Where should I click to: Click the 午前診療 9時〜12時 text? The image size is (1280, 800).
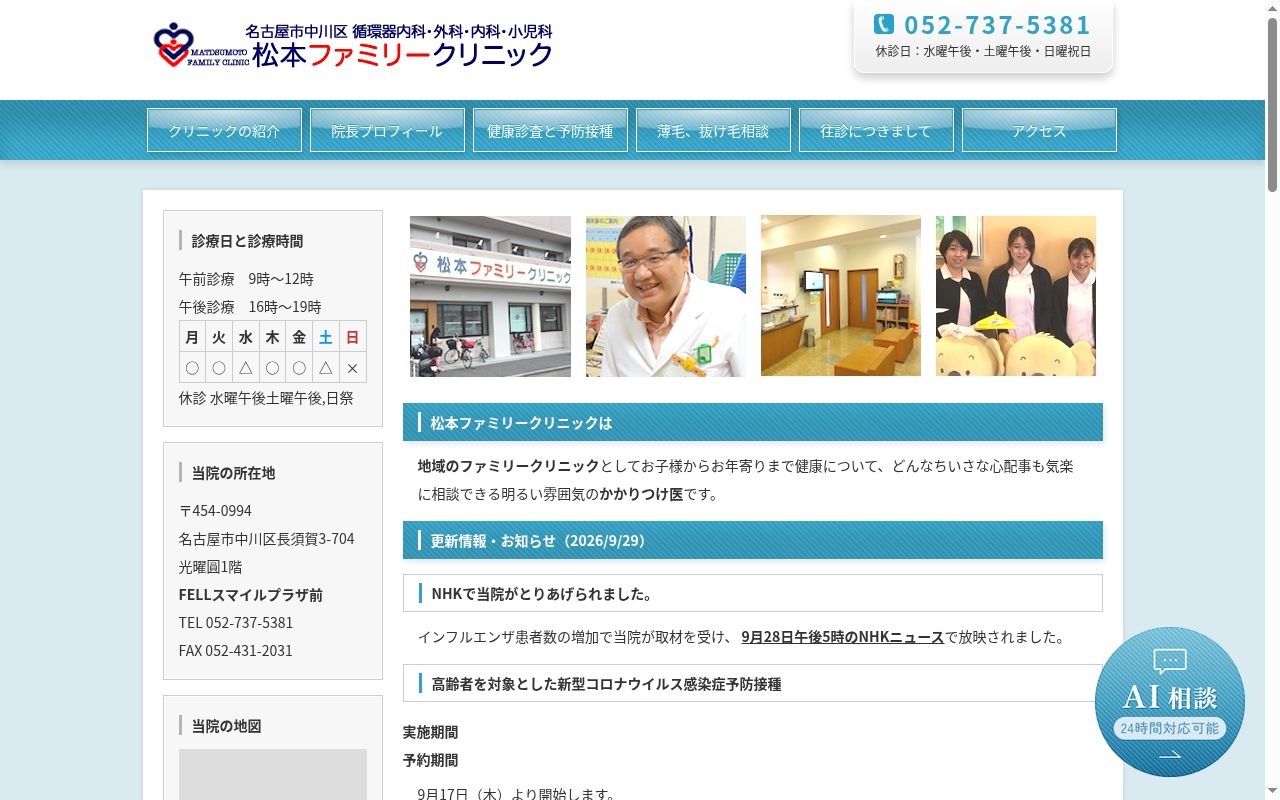246,279
